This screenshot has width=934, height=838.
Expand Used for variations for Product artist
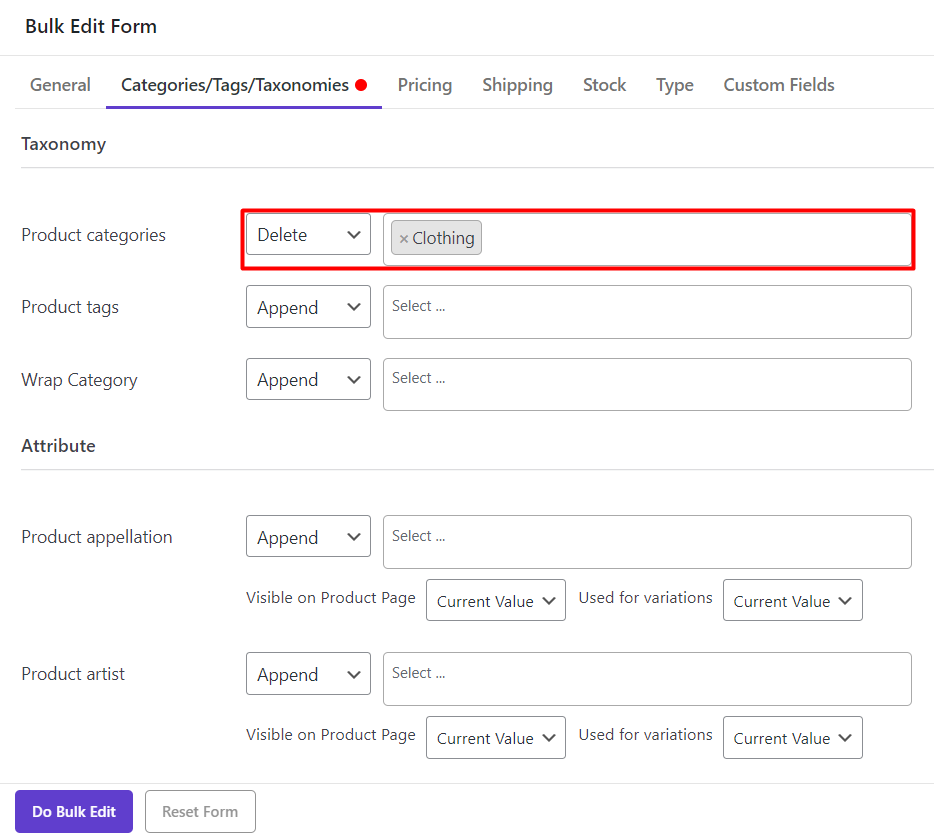coord(792,738)
